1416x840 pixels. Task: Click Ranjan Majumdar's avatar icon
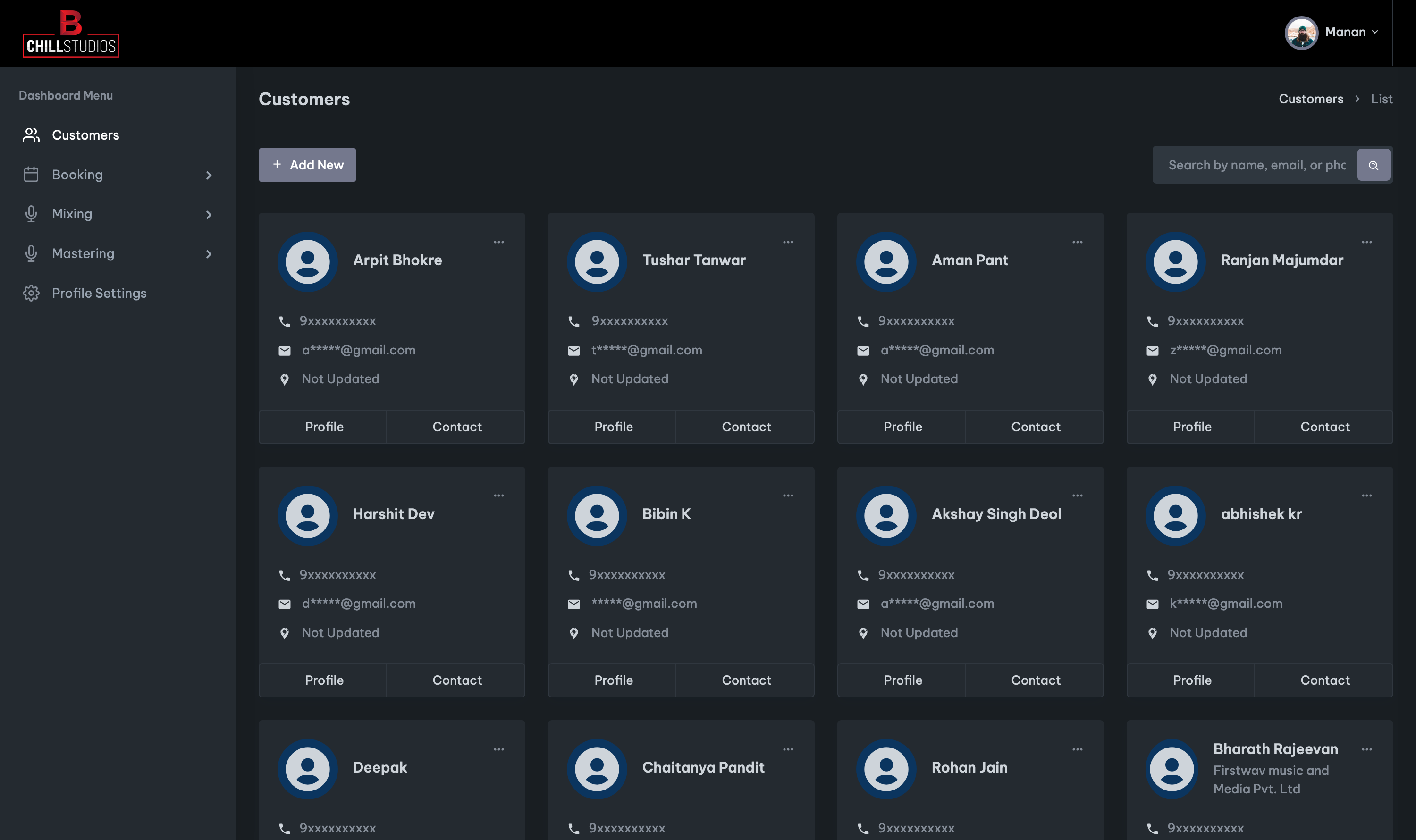(x=1175, y=261)
